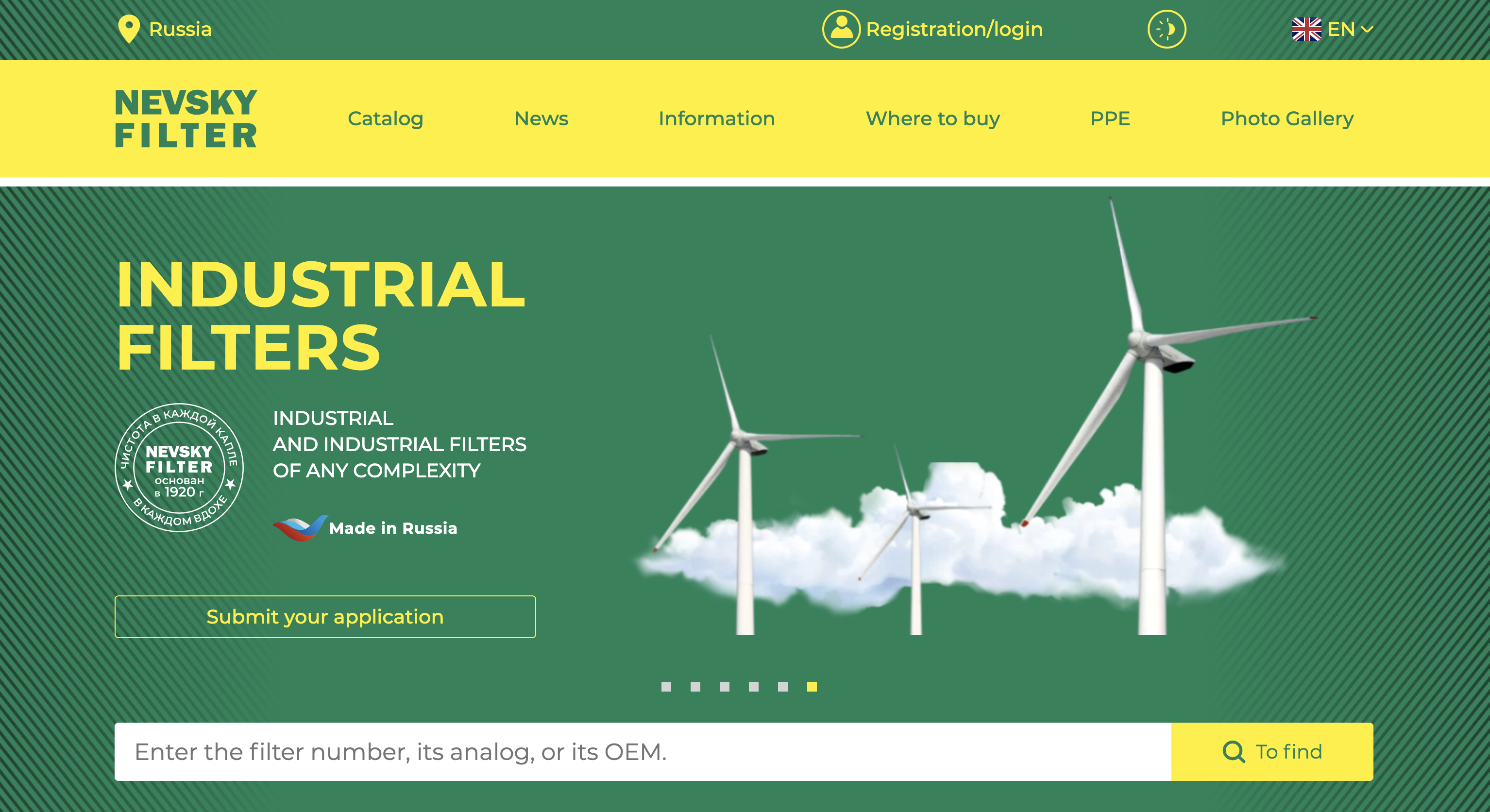Go to second carousel slide dot
Screen dimensions: 1490x812
click(695, 687)
